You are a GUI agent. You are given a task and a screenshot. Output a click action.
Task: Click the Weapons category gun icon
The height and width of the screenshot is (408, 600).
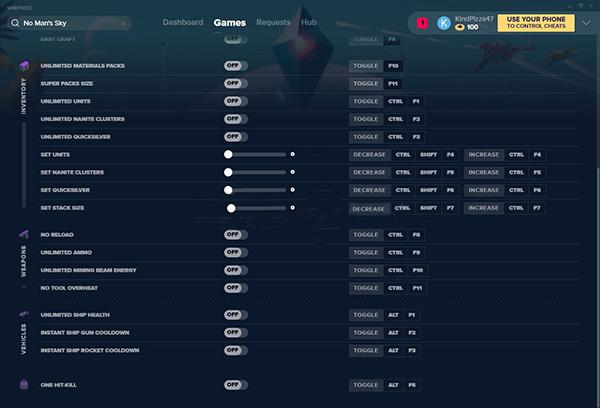(24, 234)
